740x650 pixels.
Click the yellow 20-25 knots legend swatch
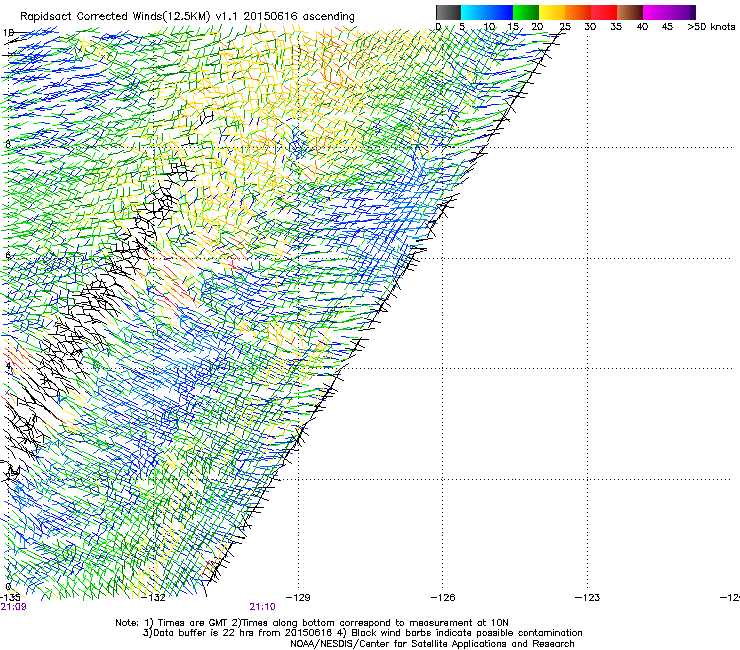point(552,12)
